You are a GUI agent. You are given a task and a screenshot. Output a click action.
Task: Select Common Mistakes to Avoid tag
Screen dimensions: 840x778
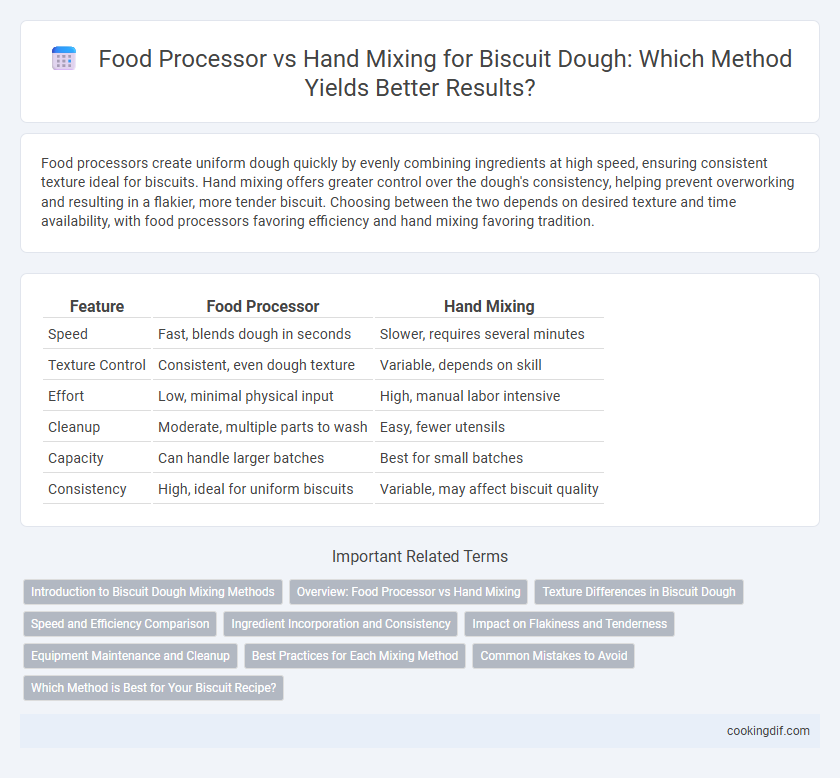pyautogui.click(x=553, y=656)
